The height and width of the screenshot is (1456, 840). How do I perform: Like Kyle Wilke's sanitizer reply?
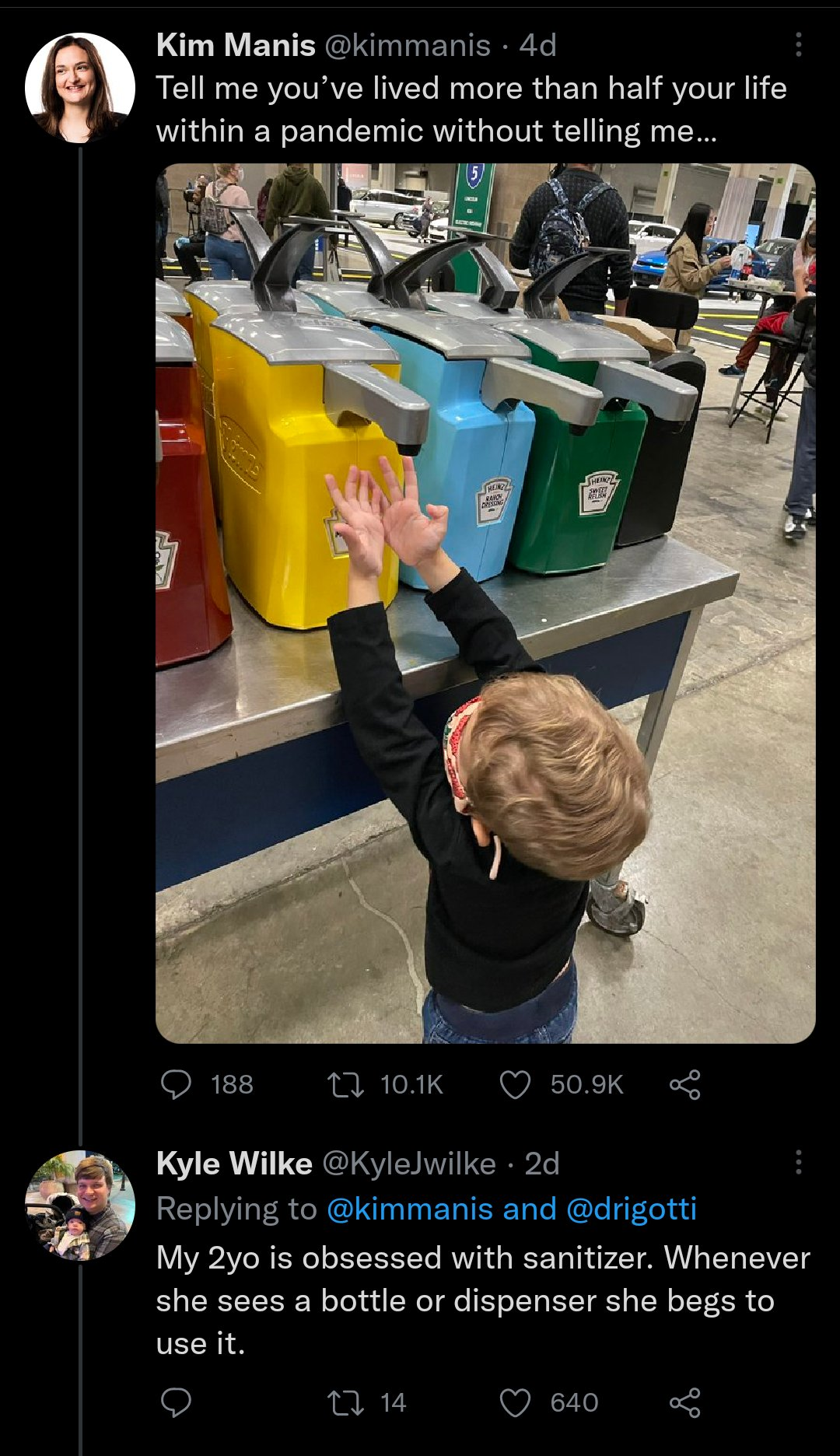515,1402
